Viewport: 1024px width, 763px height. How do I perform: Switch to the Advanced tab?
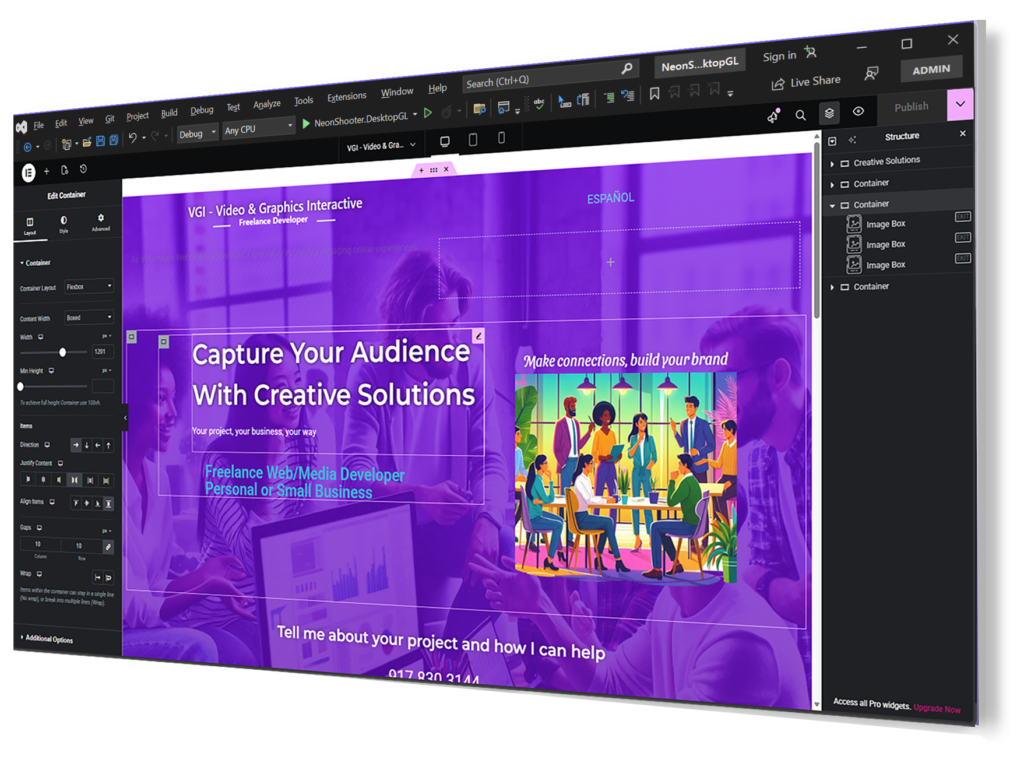[x=100, y=222]
